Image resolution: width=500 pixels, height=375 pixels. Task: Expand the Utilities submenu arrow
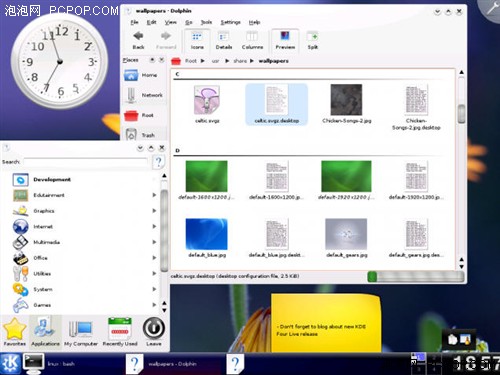pyautogui.click(x=154, y=273)
